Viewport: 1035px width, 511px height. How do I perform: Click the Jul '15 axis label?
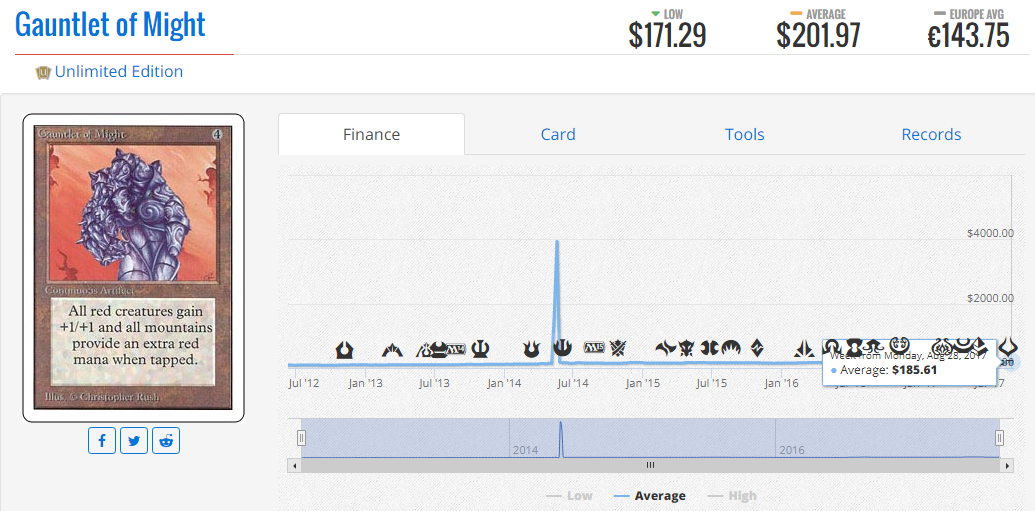point(712,382)
